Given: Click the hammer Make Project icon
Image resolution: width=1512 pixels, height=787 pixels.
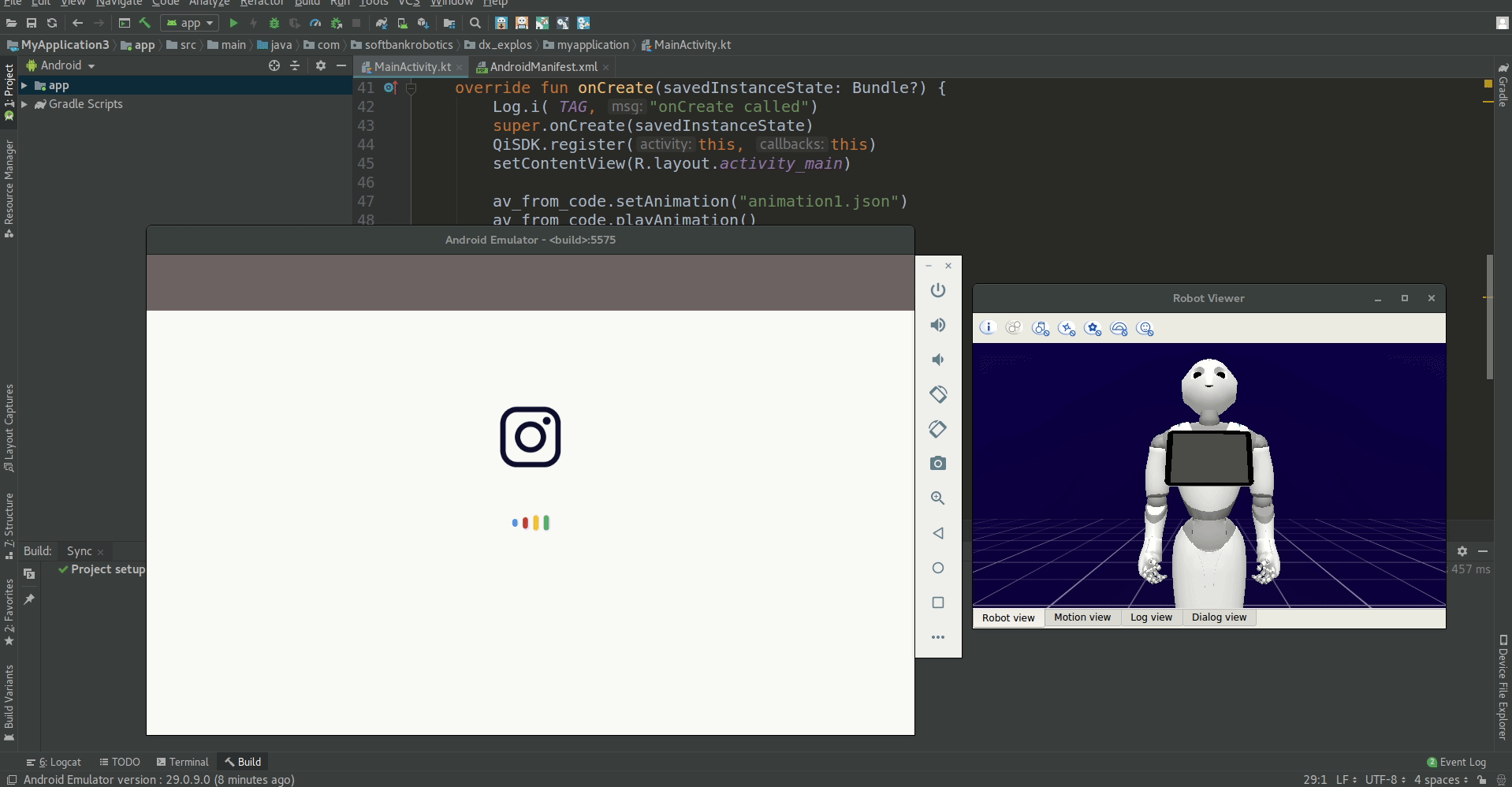Looking at the screenshot, I should click(145, 23).
